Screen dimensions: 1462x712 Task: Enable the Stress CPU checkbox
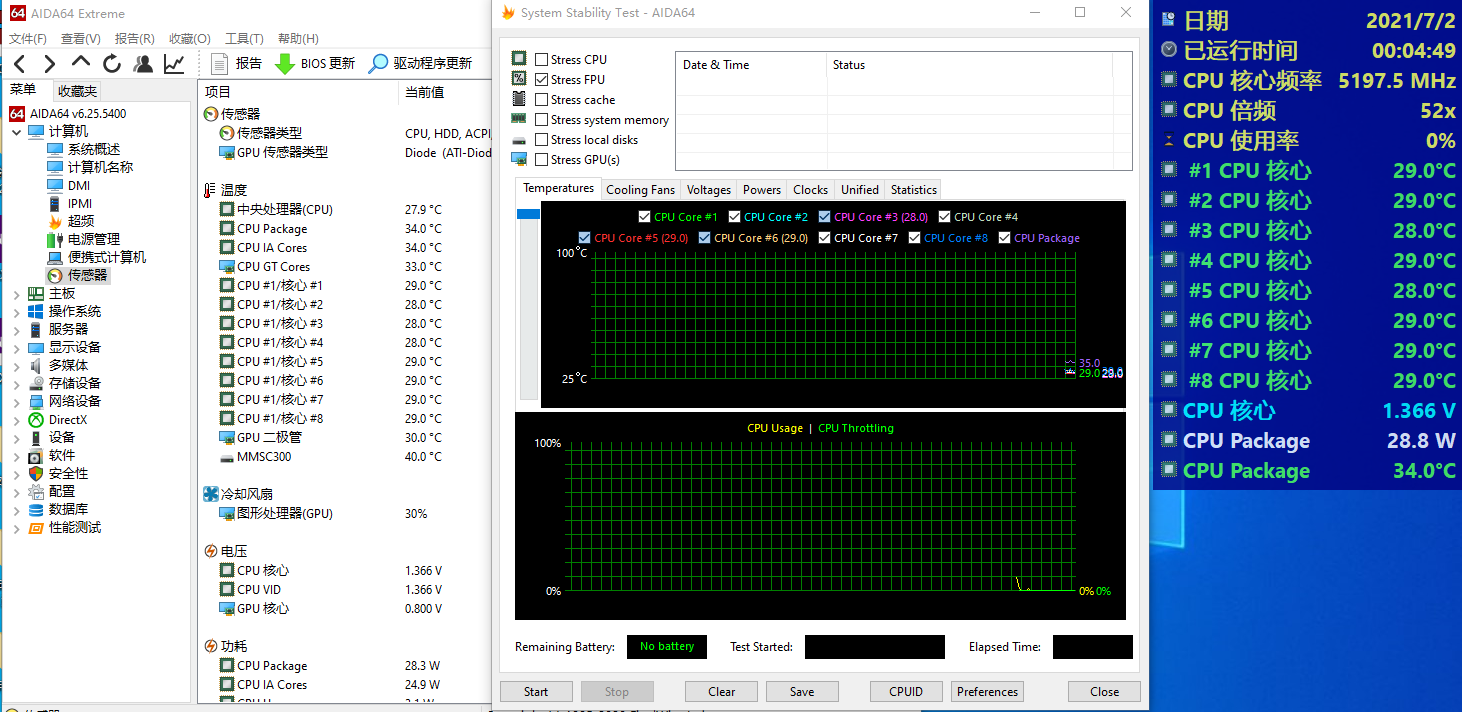point(542,60)
